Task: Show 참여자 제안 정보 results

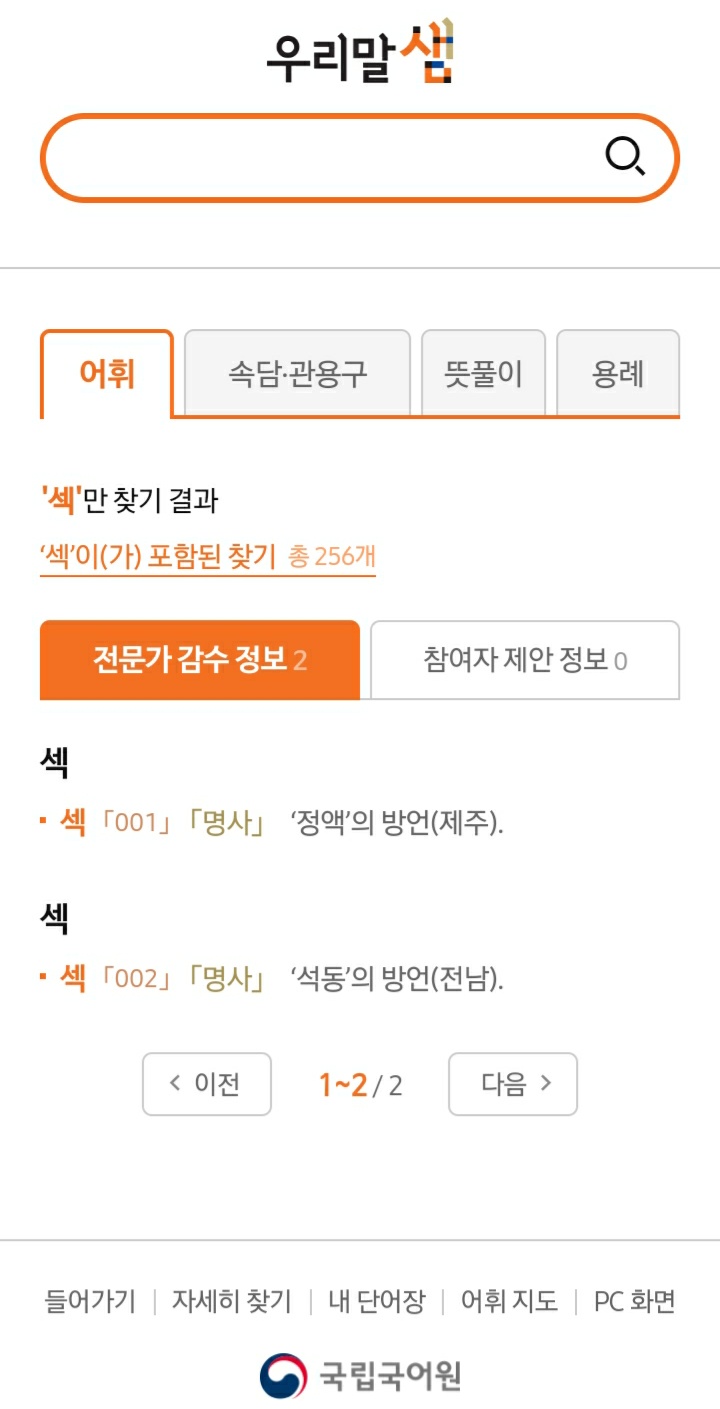Action: click(x=525, y=660)
